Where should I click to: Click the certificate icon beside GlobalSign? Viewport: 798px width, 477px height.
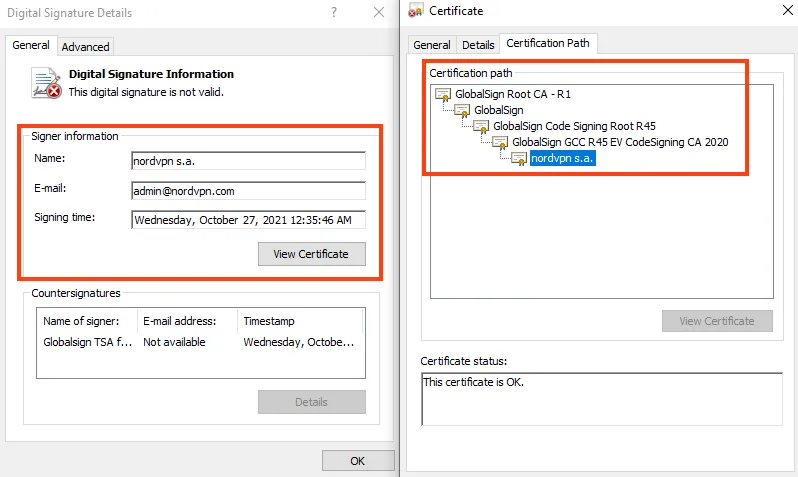pyautogui.click(x=462, y=110)
